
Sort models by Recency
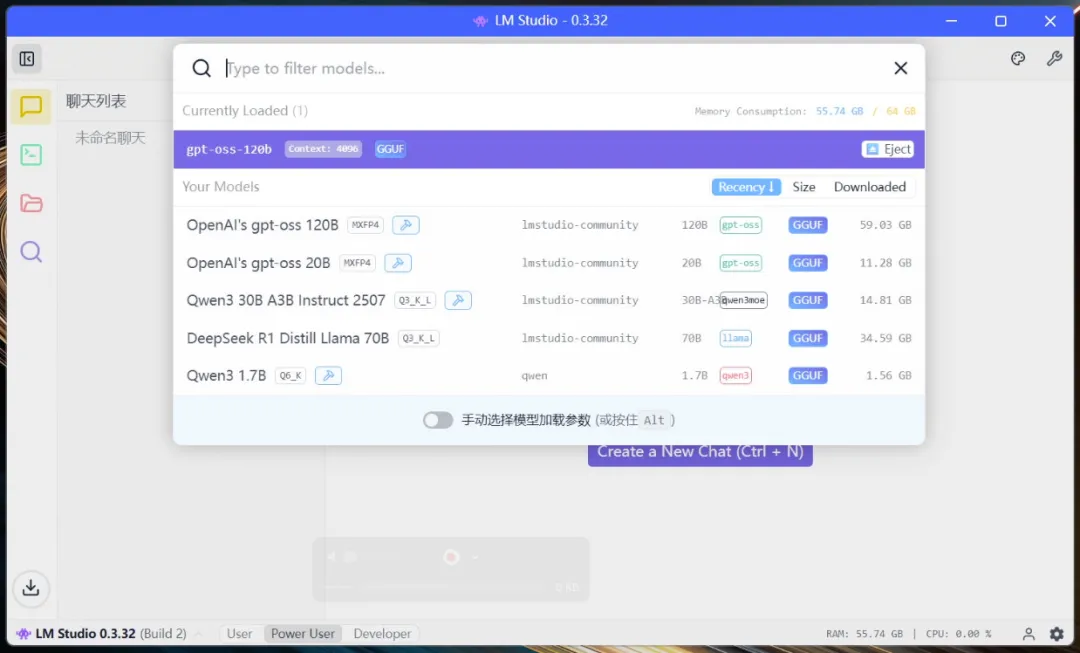click(x=745, y=187)
